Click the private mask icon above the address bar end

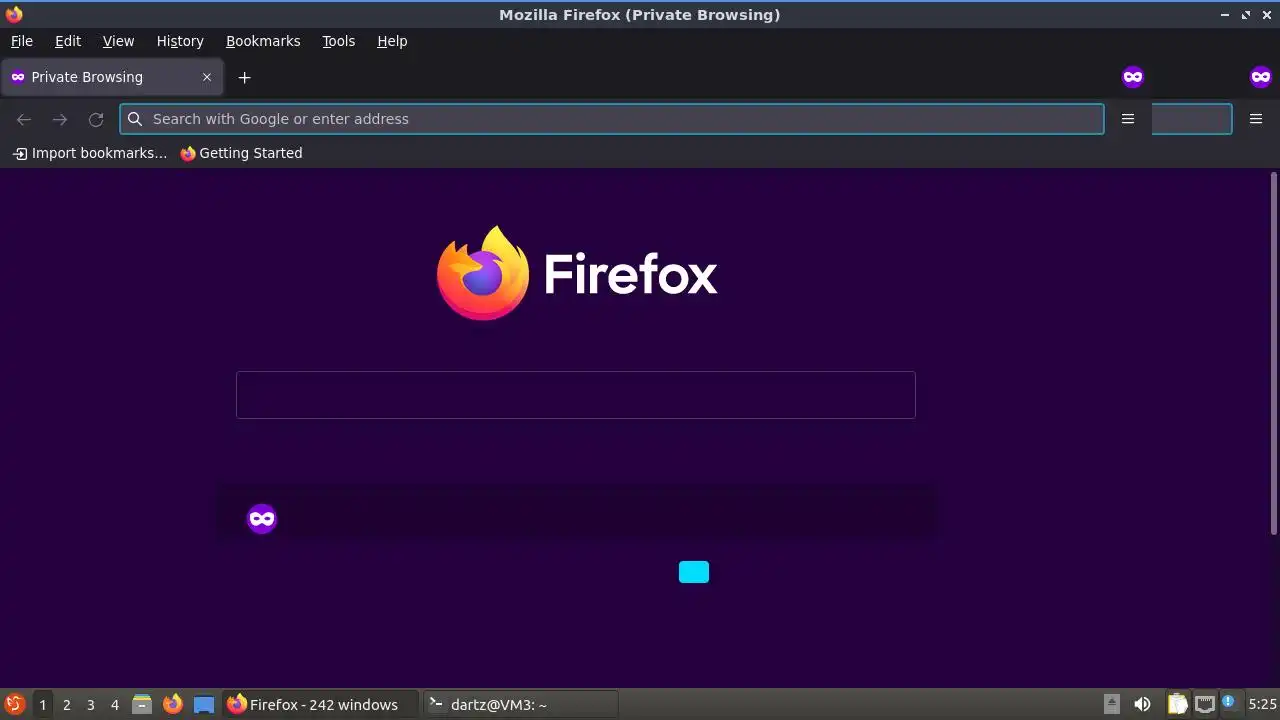point(1132,77)
